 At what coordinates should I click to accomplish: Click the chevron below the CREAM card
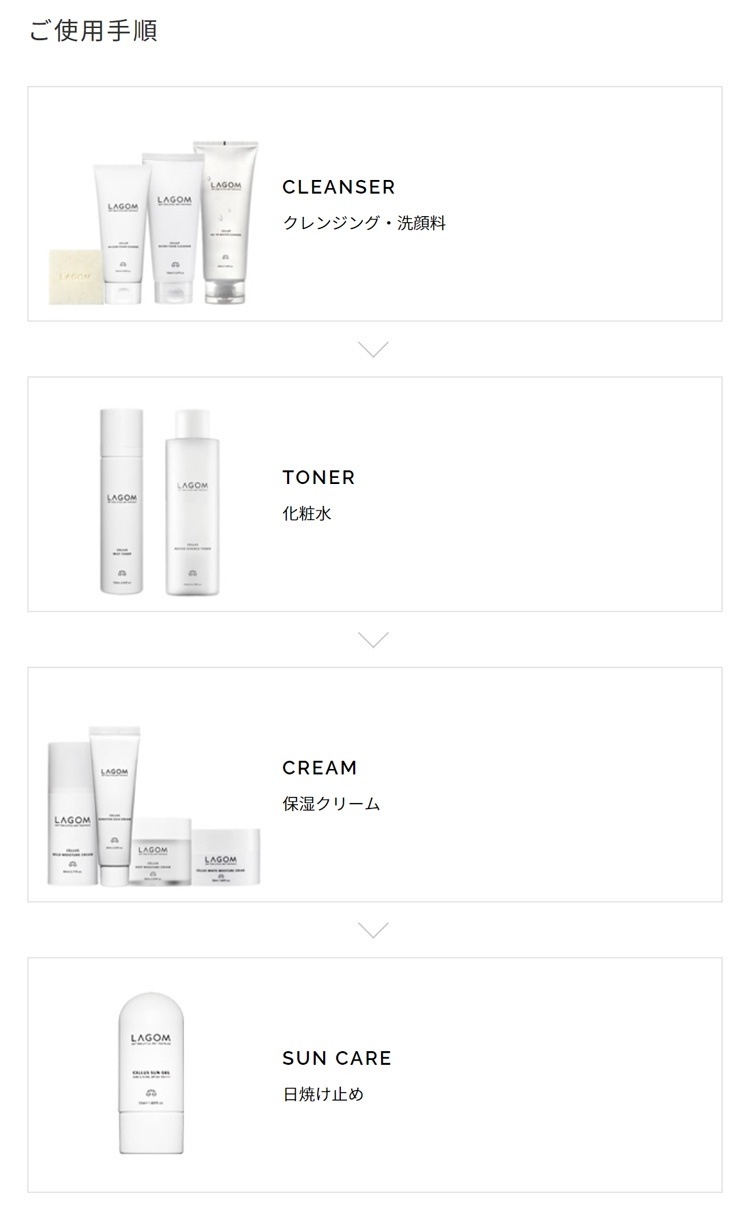pyautogui.click(x=373, y=931)
